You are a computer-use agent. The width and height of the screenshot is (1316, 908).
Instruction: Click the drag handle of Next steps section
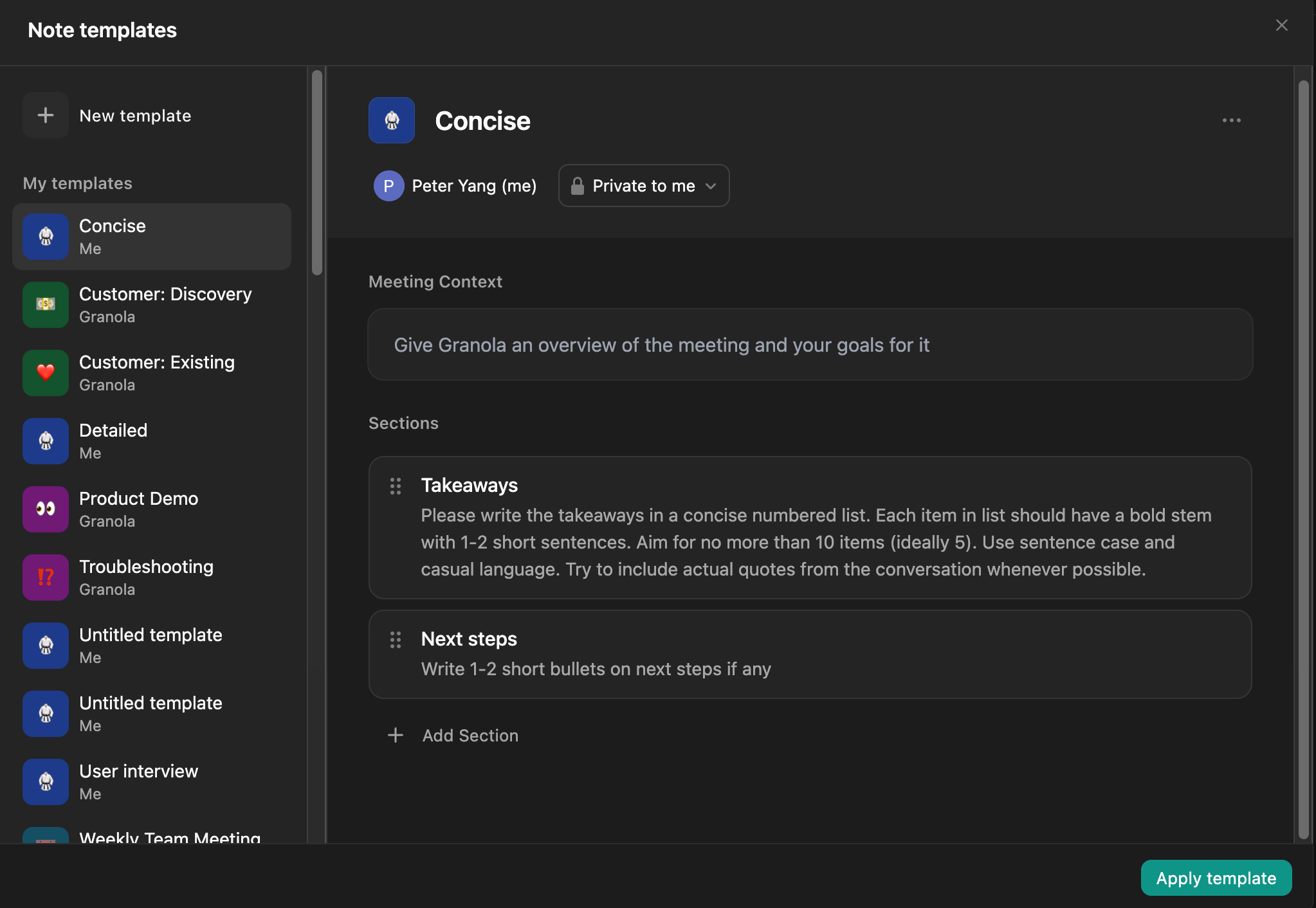pyautogui.click(x=396, y=640)
